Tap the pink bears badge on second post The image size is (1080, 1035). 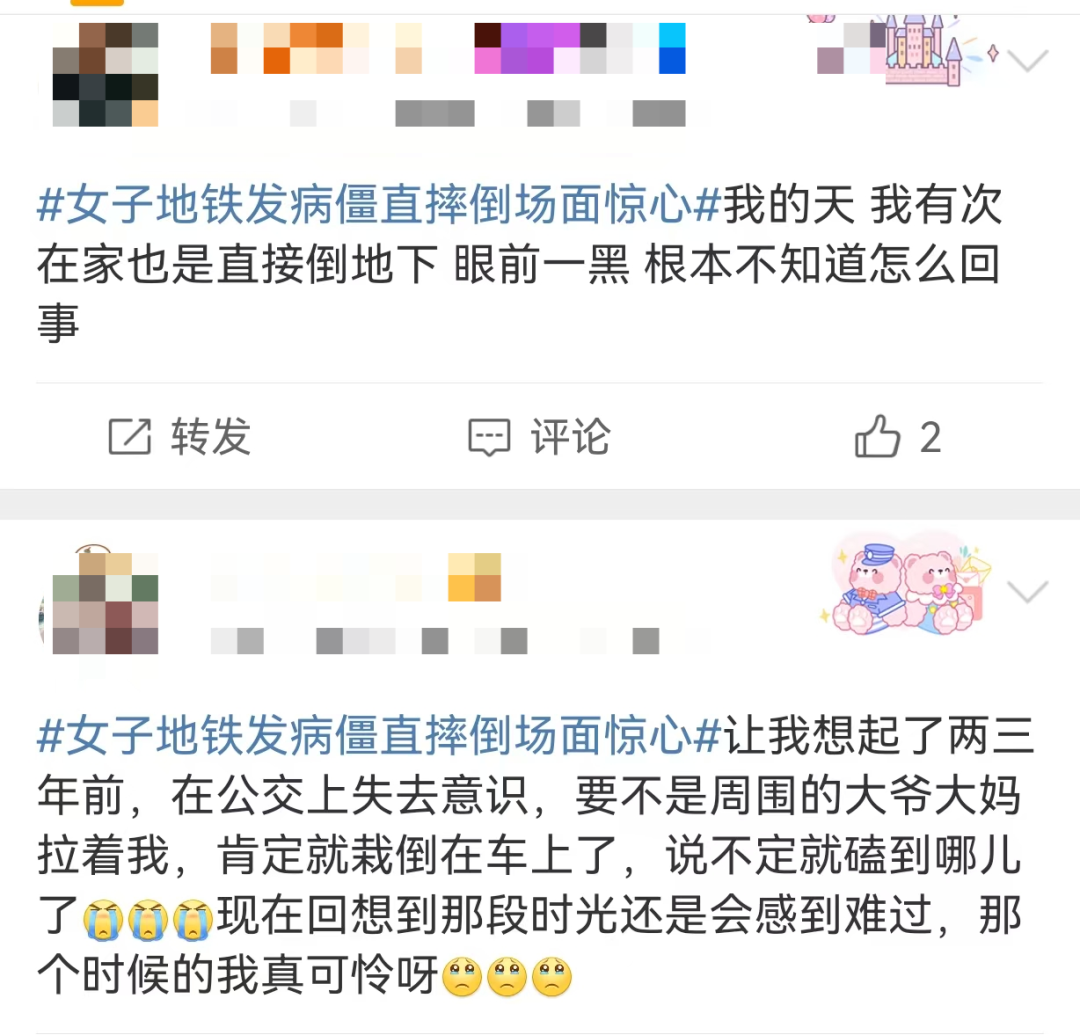(906, 583)
